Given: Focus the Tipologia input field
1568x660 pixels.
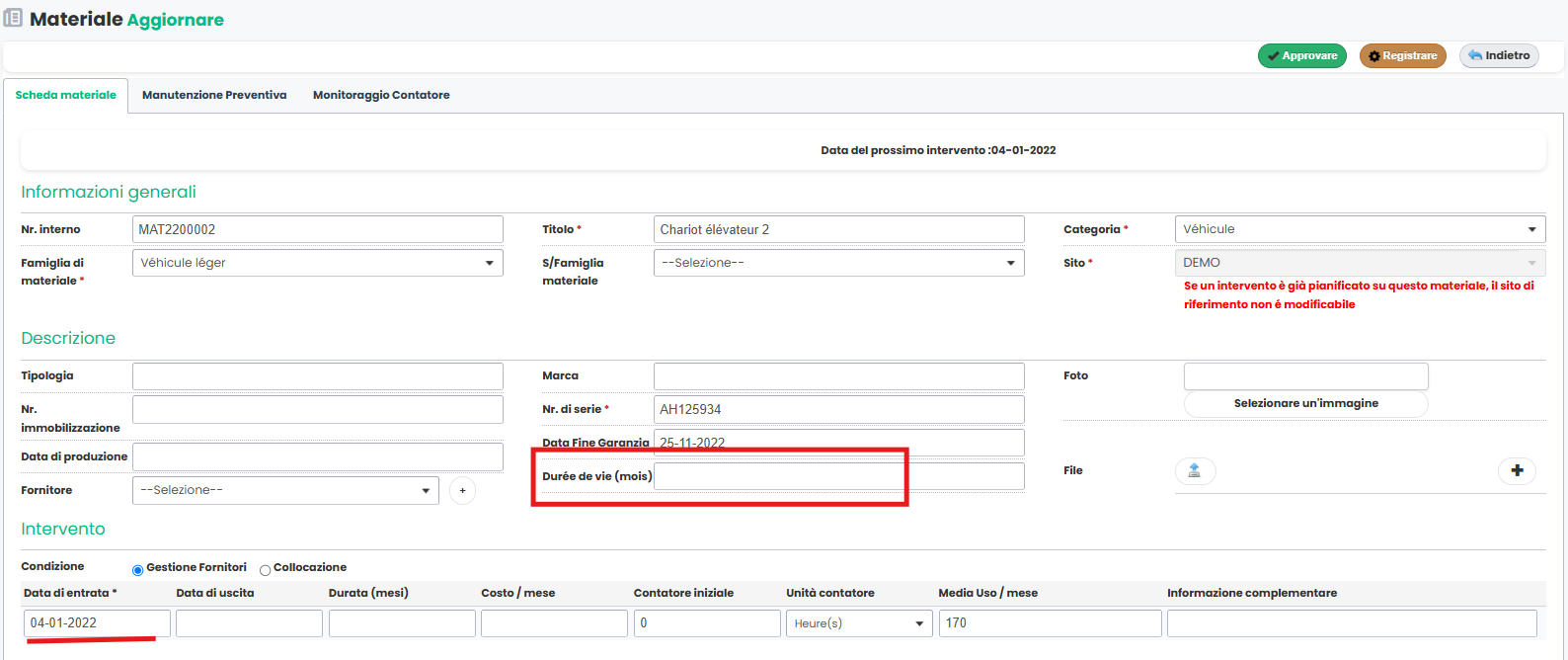Looking at the screenshot, I should pyautogui.click(x=317, y=376).
